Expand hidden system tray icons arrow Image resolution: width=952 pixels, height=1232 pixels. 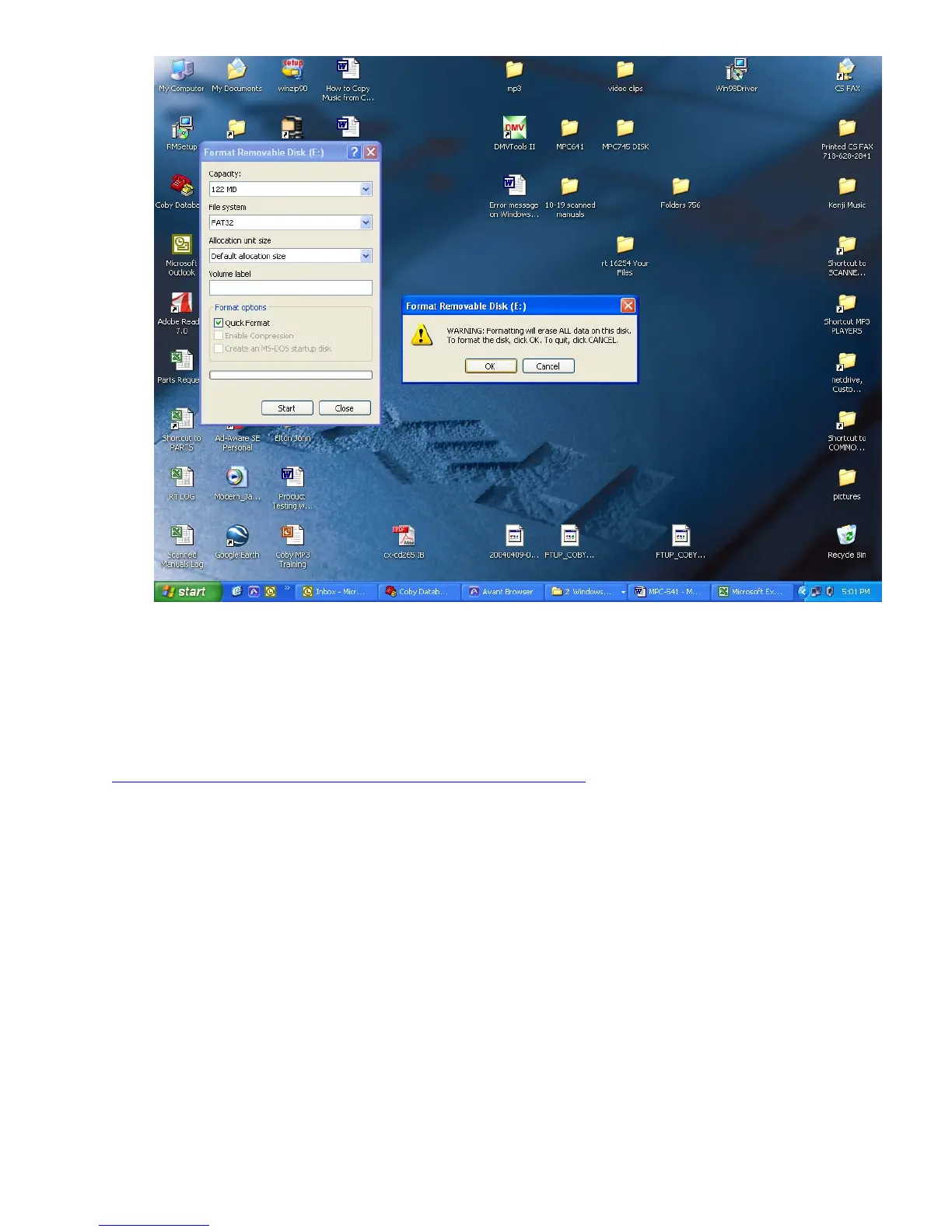pyautogui.click(x=803, y=592)
